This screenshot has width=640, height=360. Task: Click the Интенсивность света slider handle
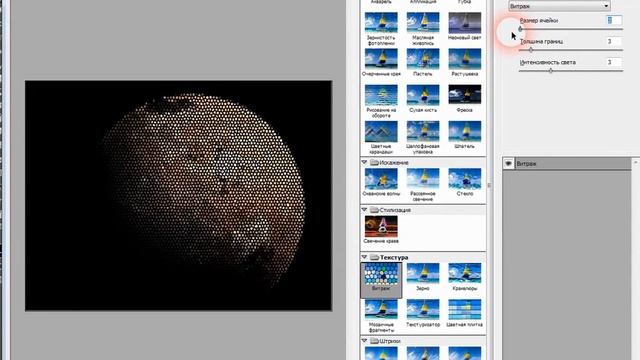(x=551, y=71)
